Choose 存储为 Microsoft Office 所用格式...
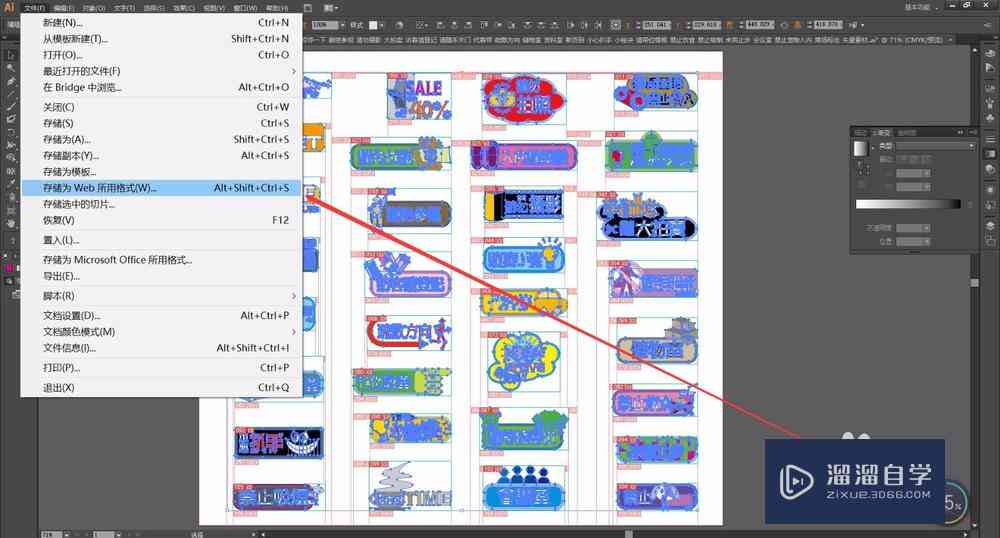 pyautogui.click(x=161, y=259)
